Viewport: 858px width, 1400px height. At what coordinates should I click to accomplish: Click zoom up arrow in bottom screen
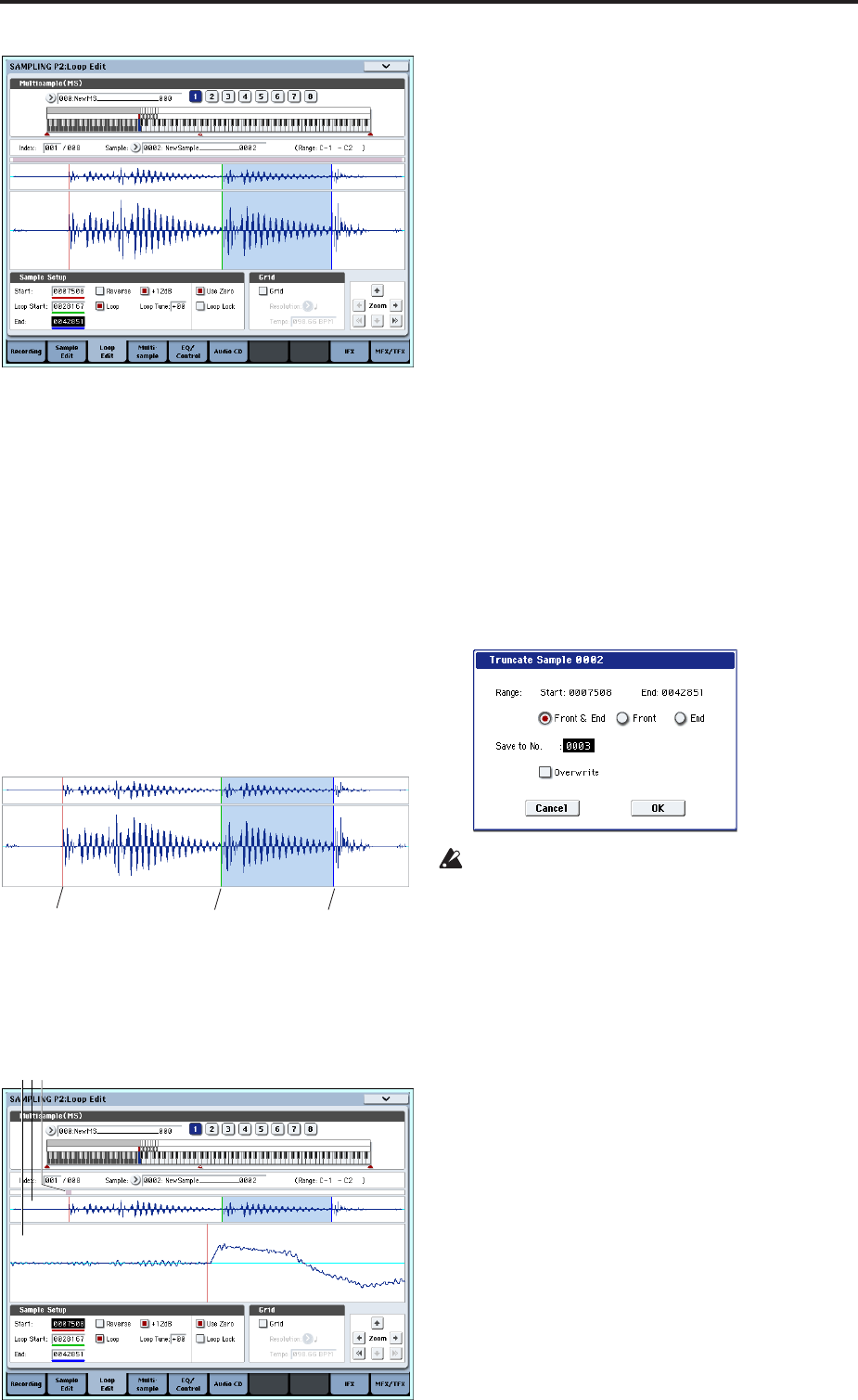pos(378,1324)
